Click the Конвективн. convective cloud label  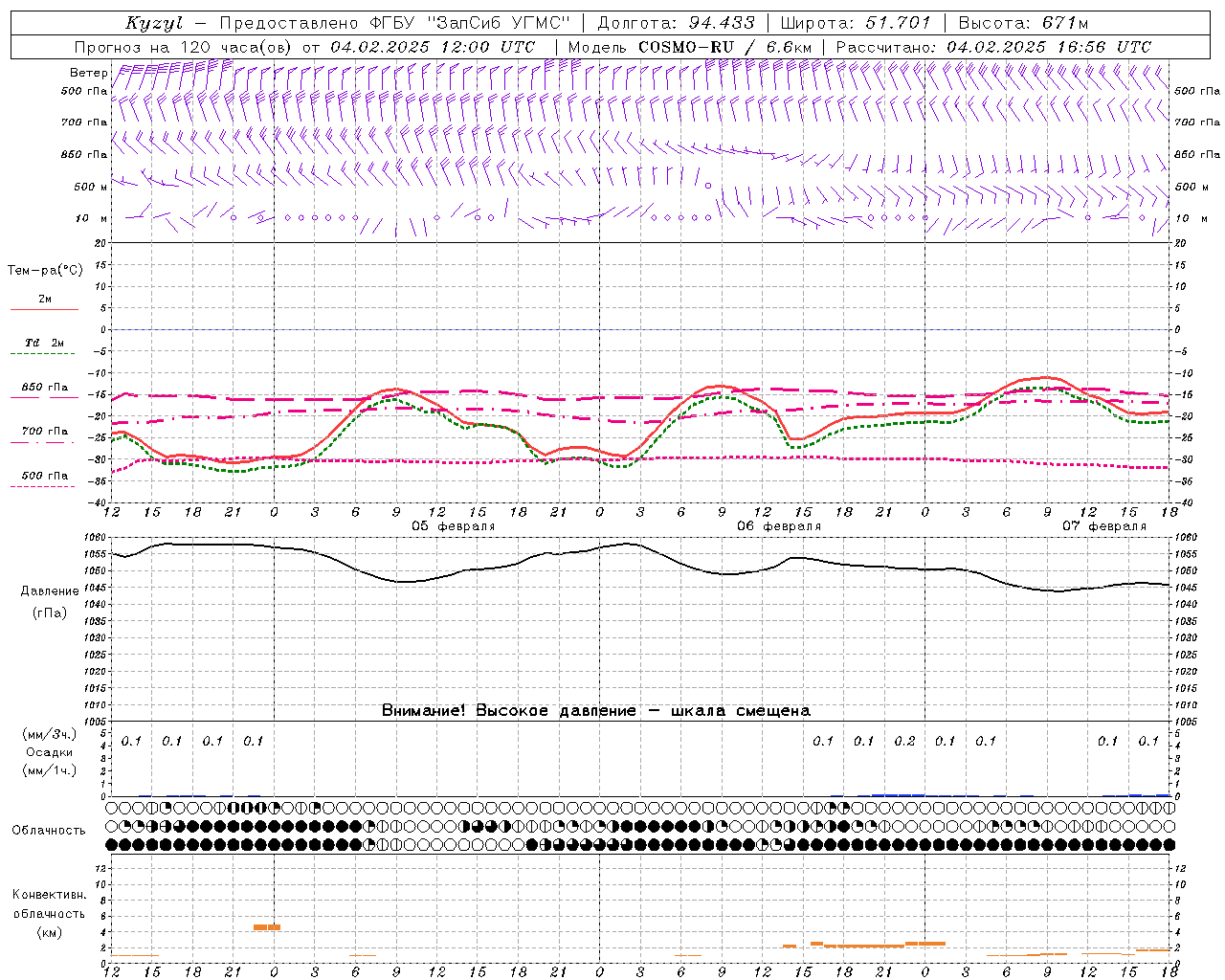tap(49, 895)
